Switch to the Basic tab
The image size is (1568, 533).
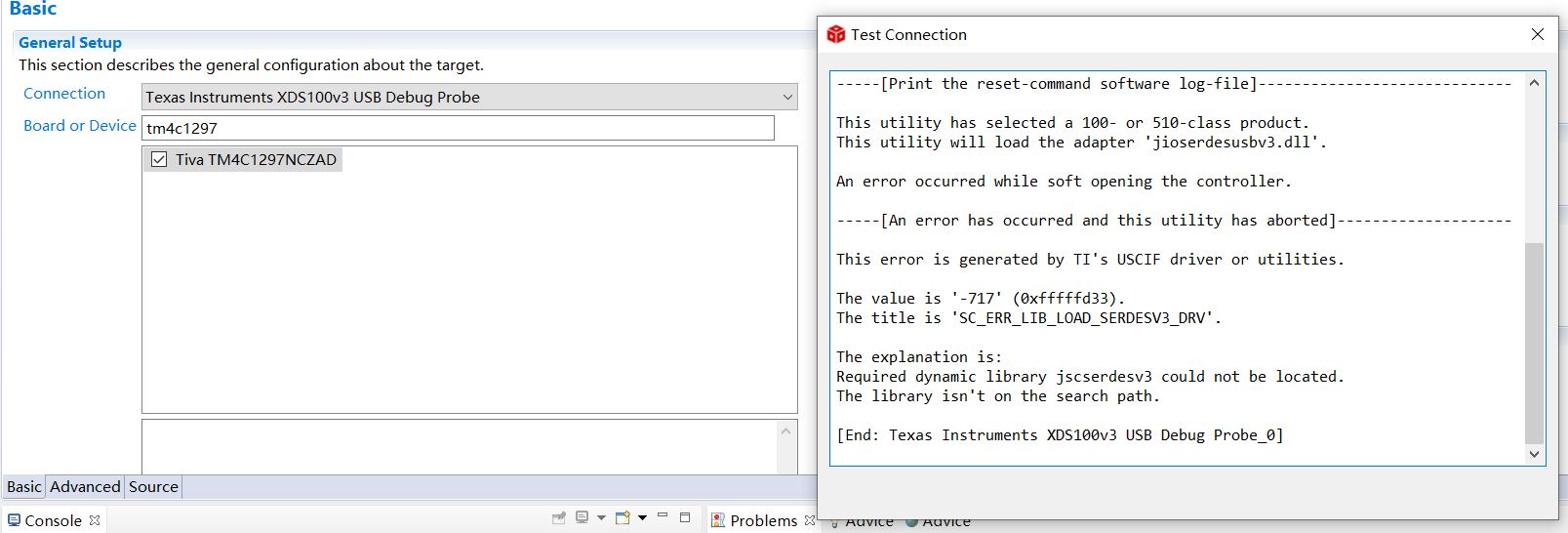[x=24, y=486]
